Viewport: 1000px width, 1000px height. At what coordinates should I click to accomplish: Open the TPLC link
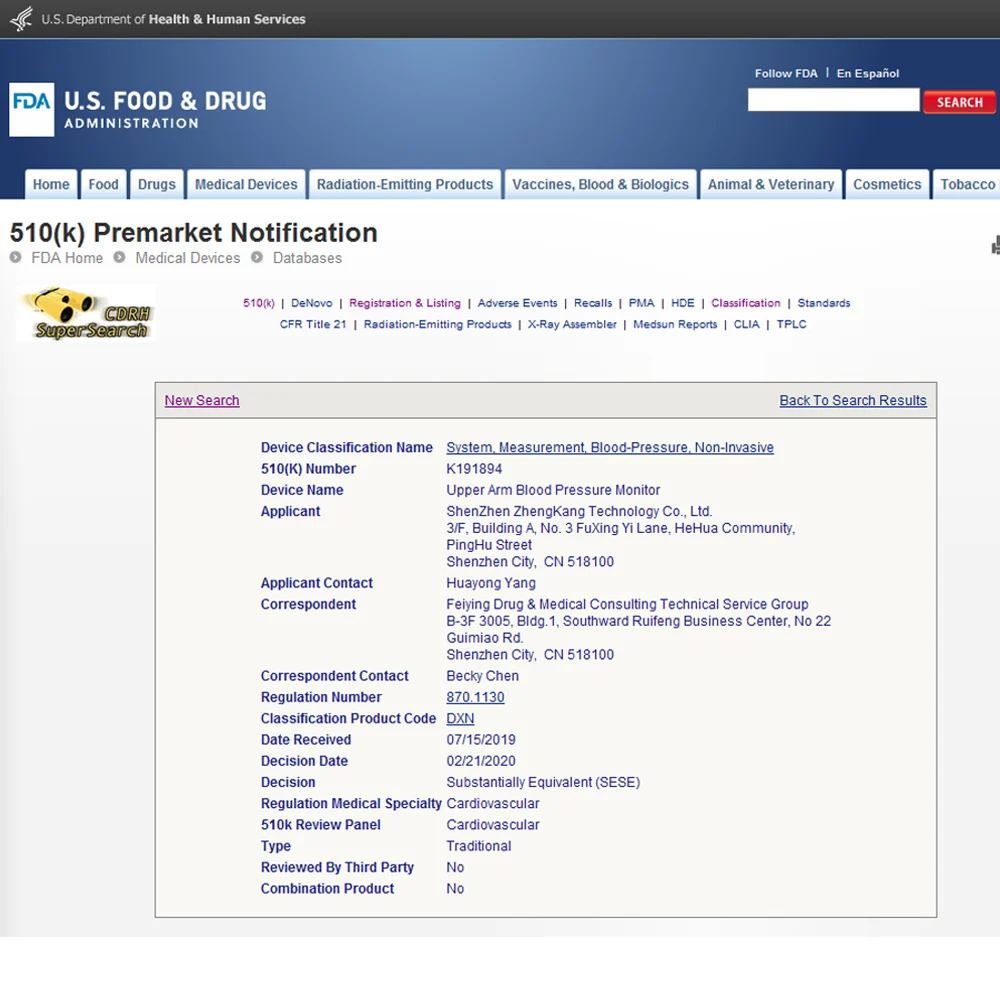pyautogui.click(x=791, y=324)
